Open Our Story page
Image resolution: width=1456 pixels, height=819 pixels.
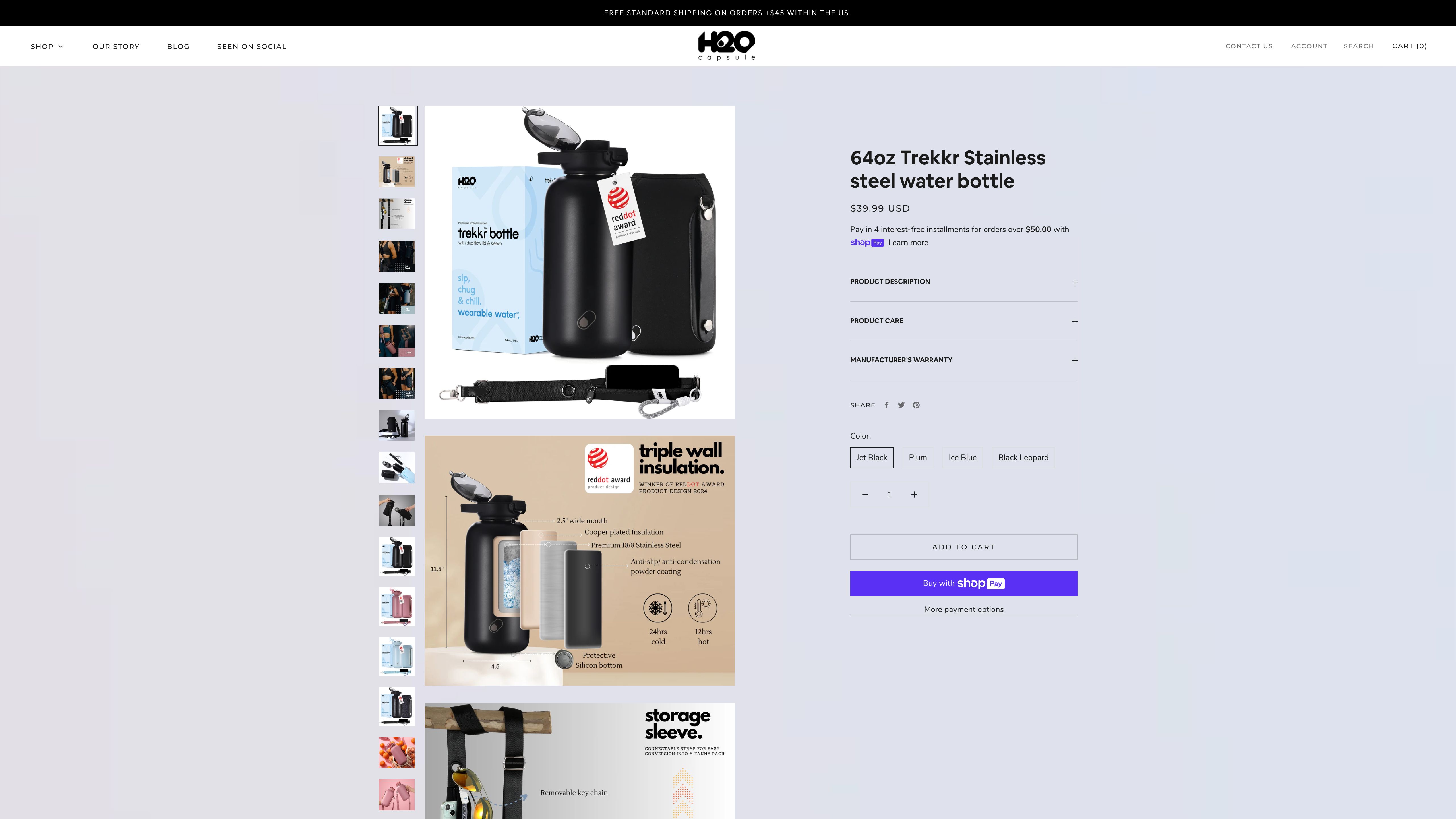coord(116,46)
